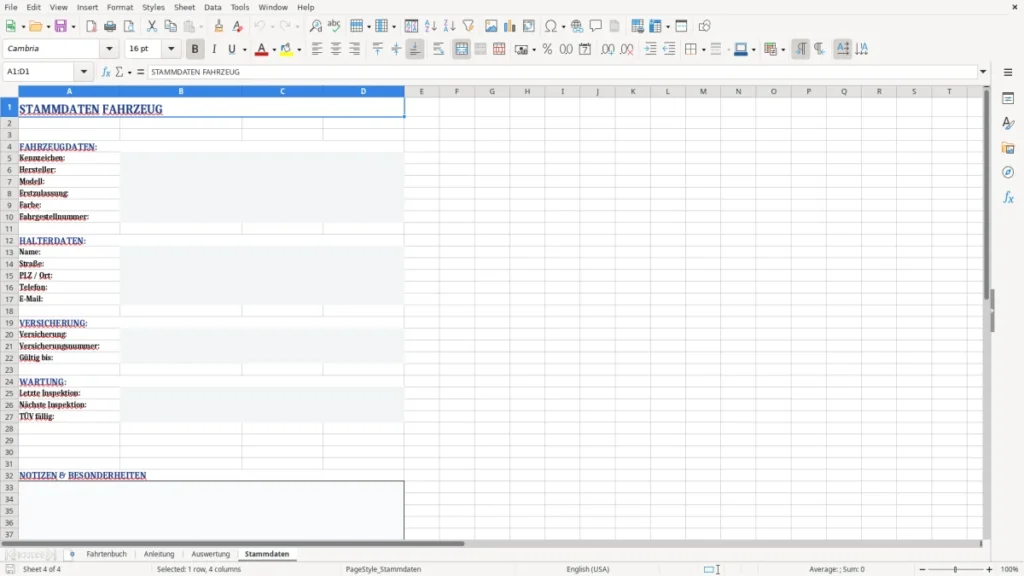Open the Function Wizard fx icon
Viewport: 1024px width, 576px height.
point(106,72)
